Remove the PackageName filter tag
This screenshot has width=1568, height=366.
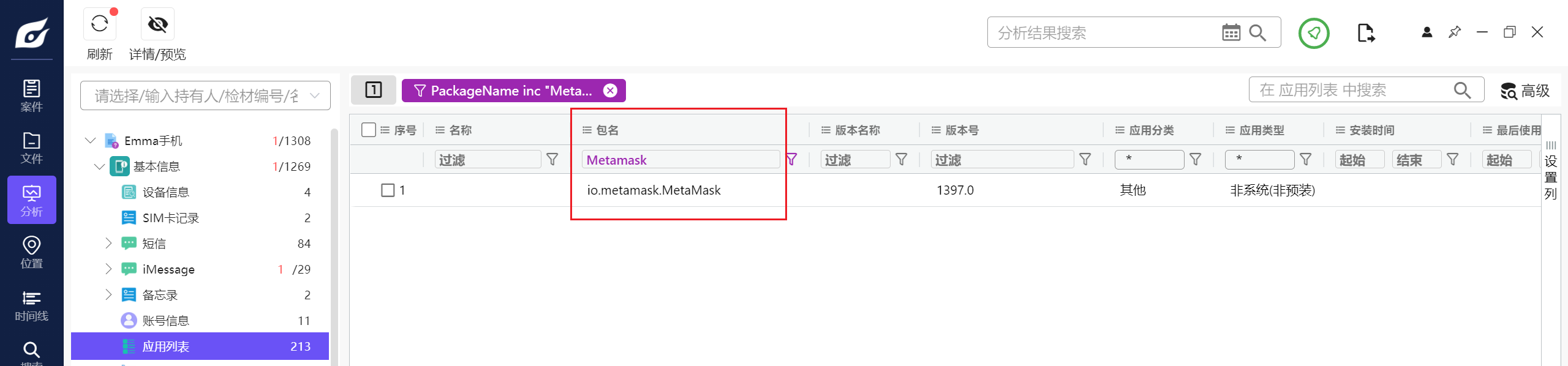point(610,91)
